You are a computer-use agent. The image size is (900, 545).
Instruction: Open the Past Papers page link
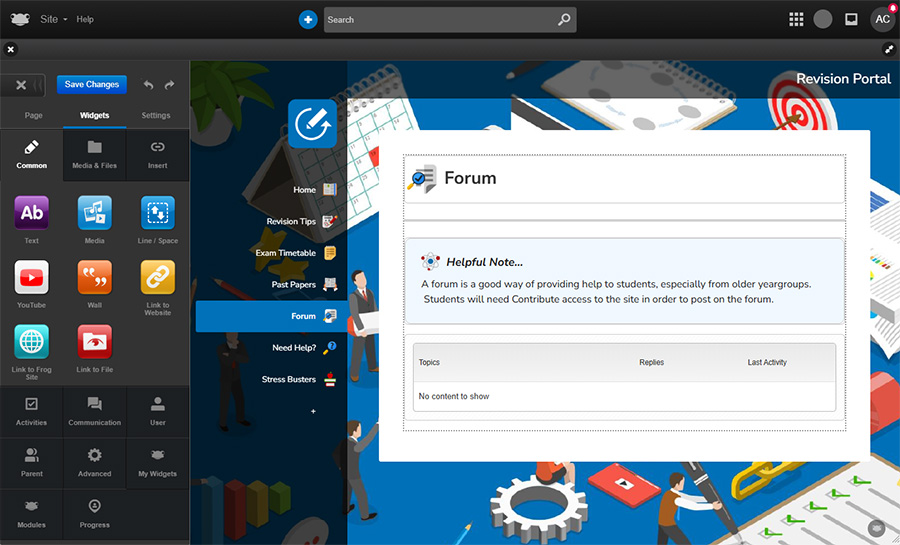[x=294, y=285]
